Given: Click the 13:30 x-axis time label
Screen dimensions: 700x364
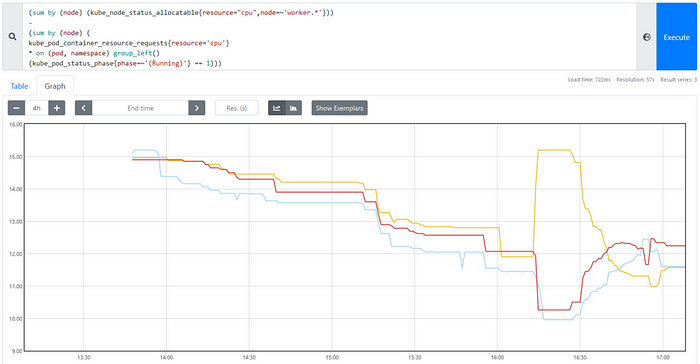Looking at the screenshot, I should click(84, 358).
